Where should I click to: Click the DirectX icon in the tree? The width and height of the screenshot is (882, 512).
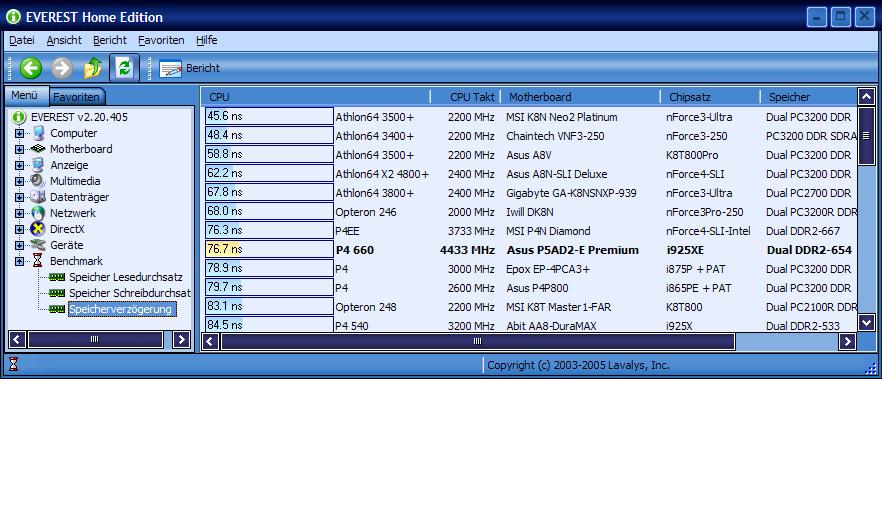click(38, 229)
